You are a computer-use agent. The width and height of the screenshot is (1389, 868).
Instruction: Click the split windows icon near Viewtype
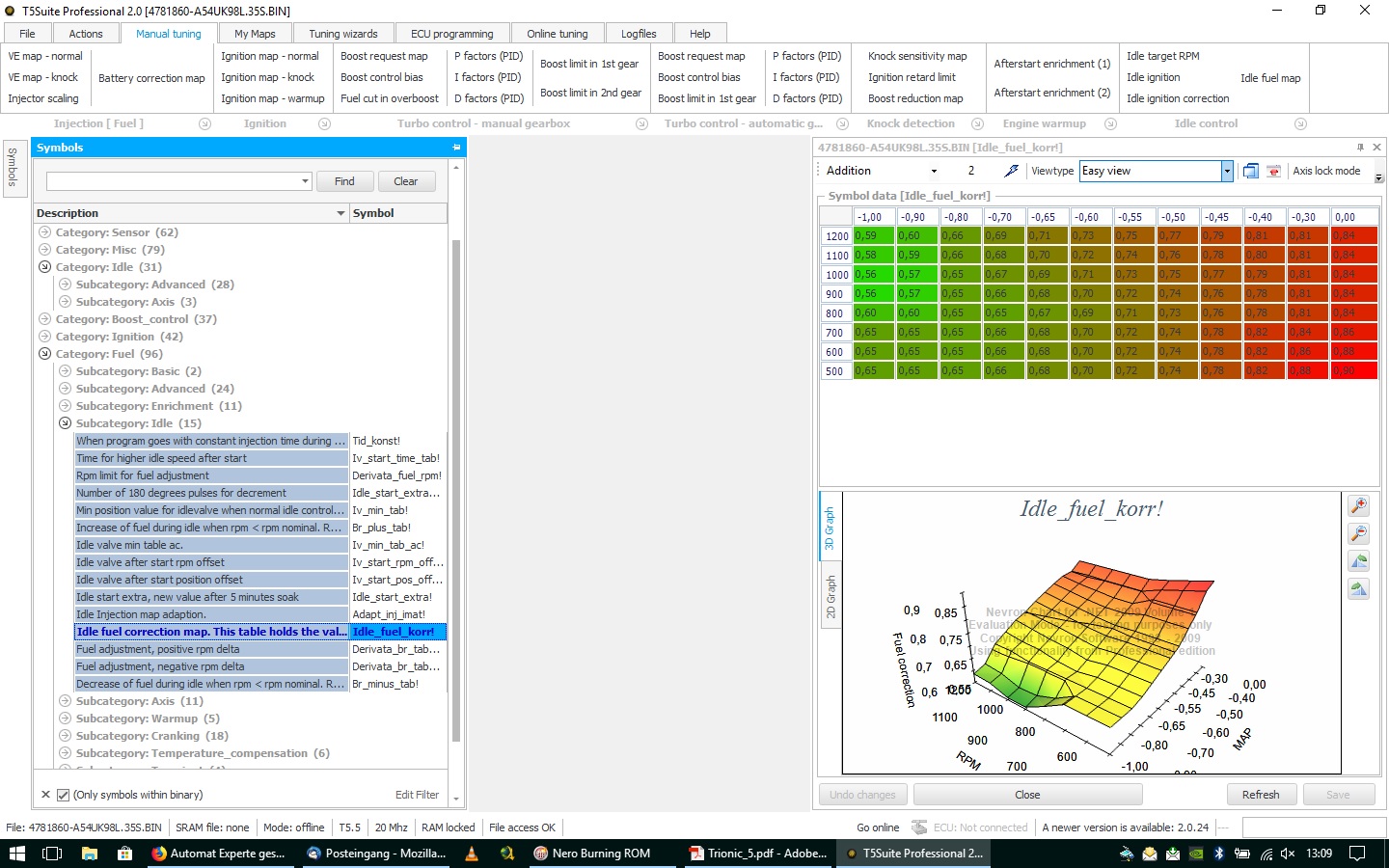tap(1251, 171)
